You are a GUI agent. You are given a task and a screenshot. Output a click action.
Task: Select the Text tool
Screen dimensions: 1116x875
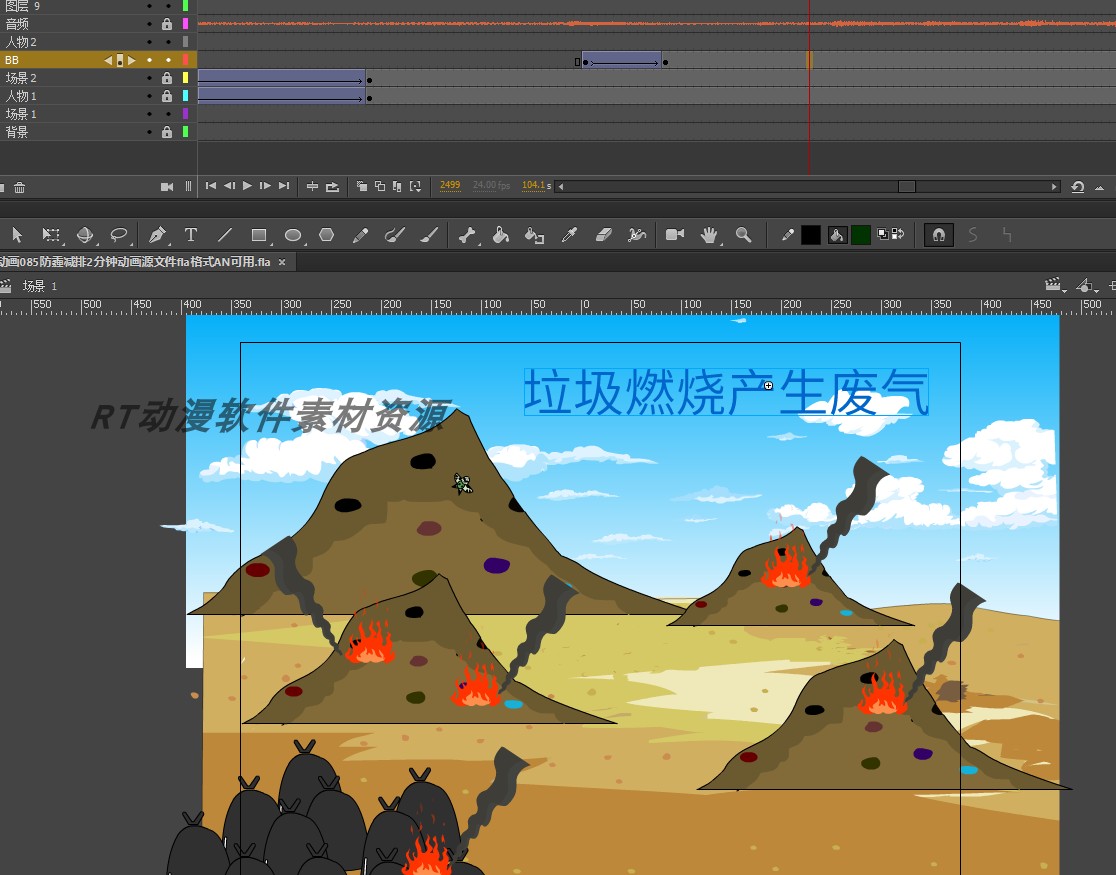pyautogui.click(x=191, y=235)
